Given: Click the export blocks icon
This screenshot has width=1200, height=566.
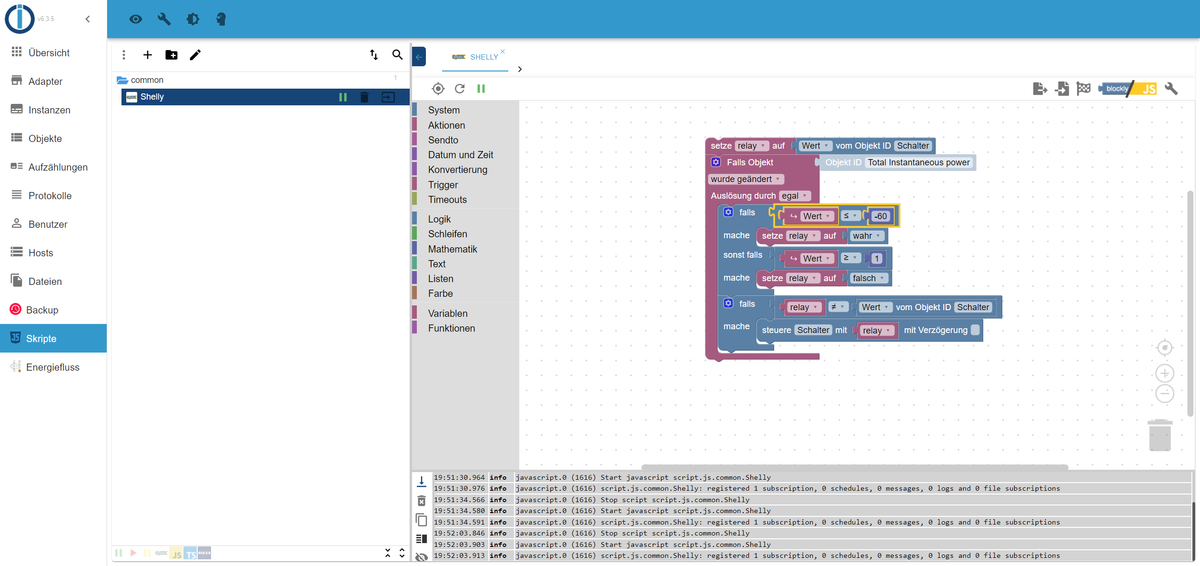Looking at the screenshot, I should click(x=1040, y=88).
